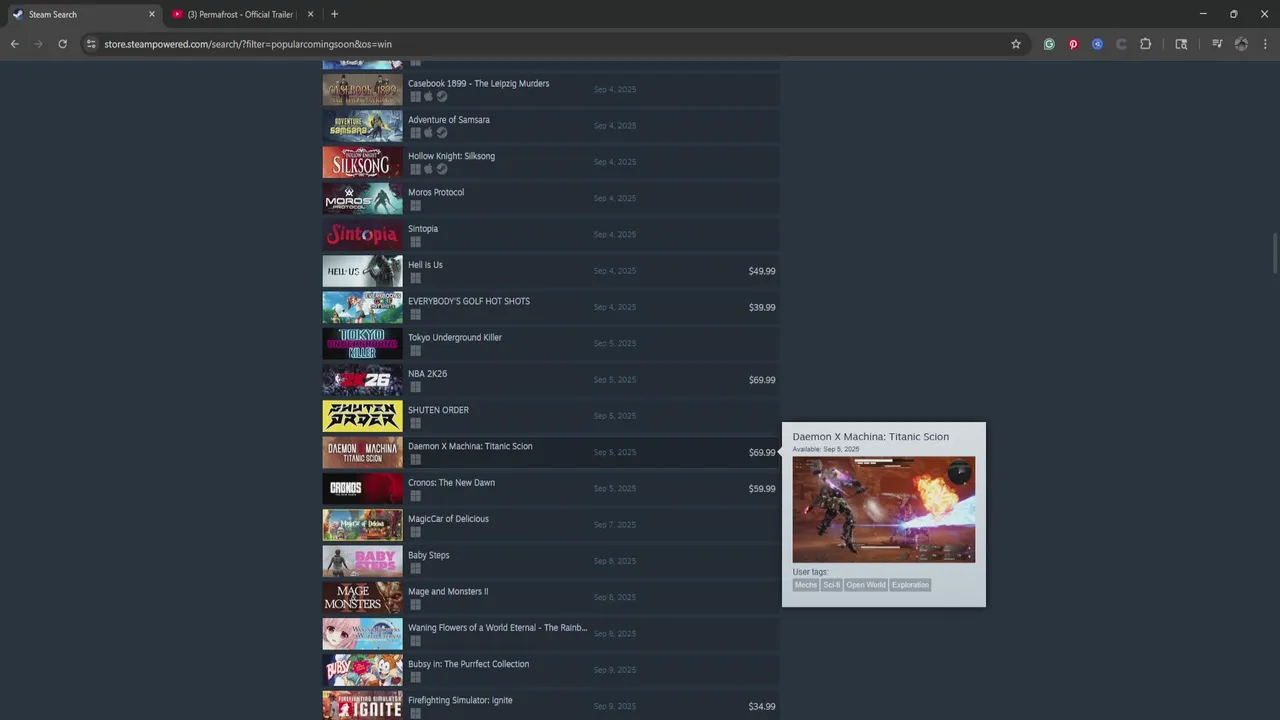Click the Exploration user tag
The height and width of the screenshot is (720, 1280).
910,585
